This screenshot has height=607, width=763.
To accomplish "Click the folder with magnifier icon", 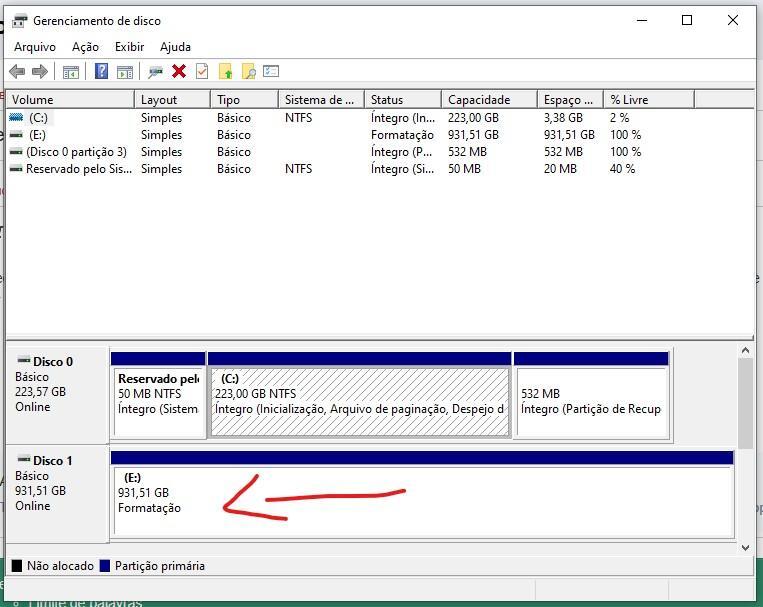I will (x=249, y=72).
